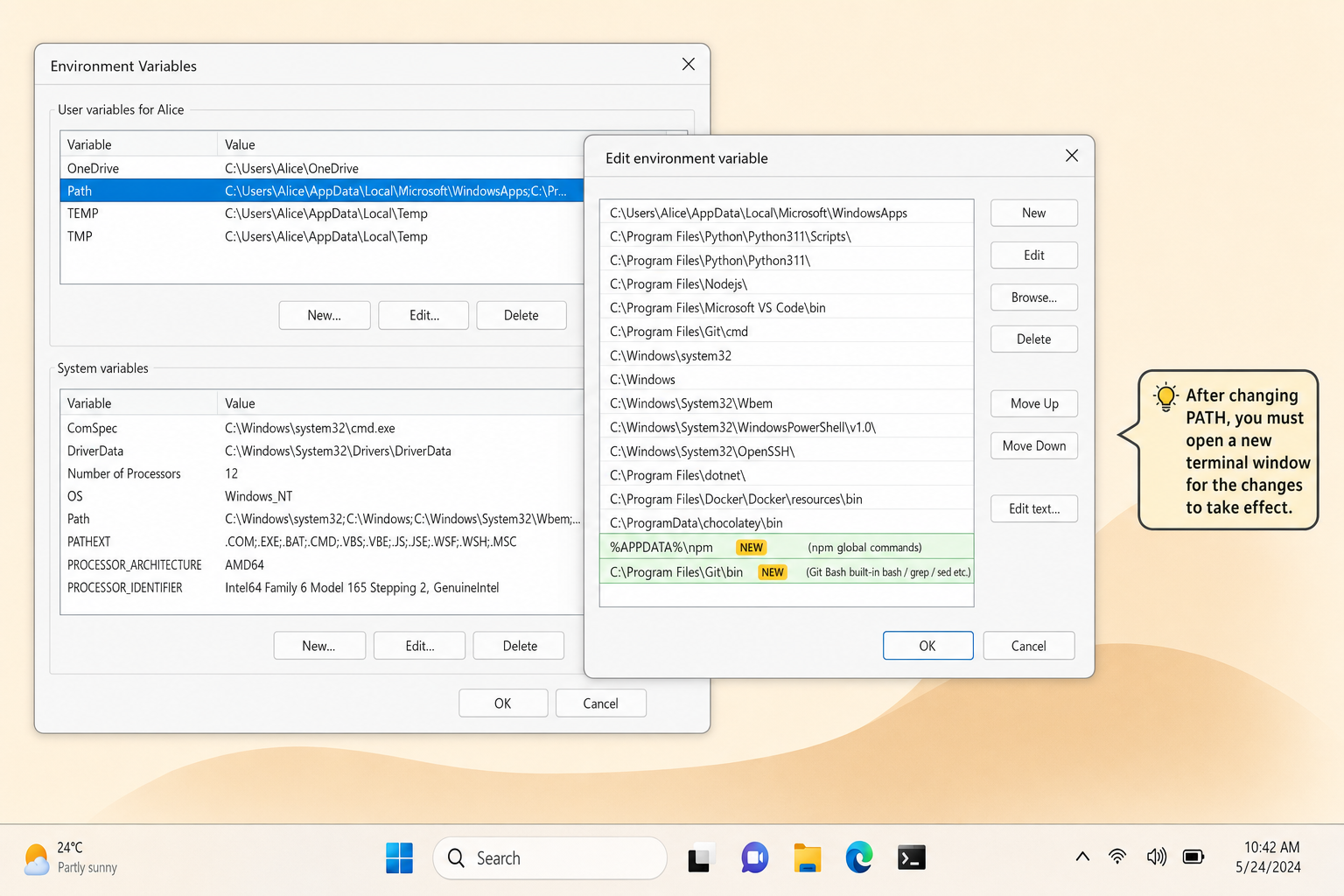Click the taskbar Search box
Image resolution: width=1344 pixels, height=896 pixels.
pyautogui.click(x=549, y=858)
